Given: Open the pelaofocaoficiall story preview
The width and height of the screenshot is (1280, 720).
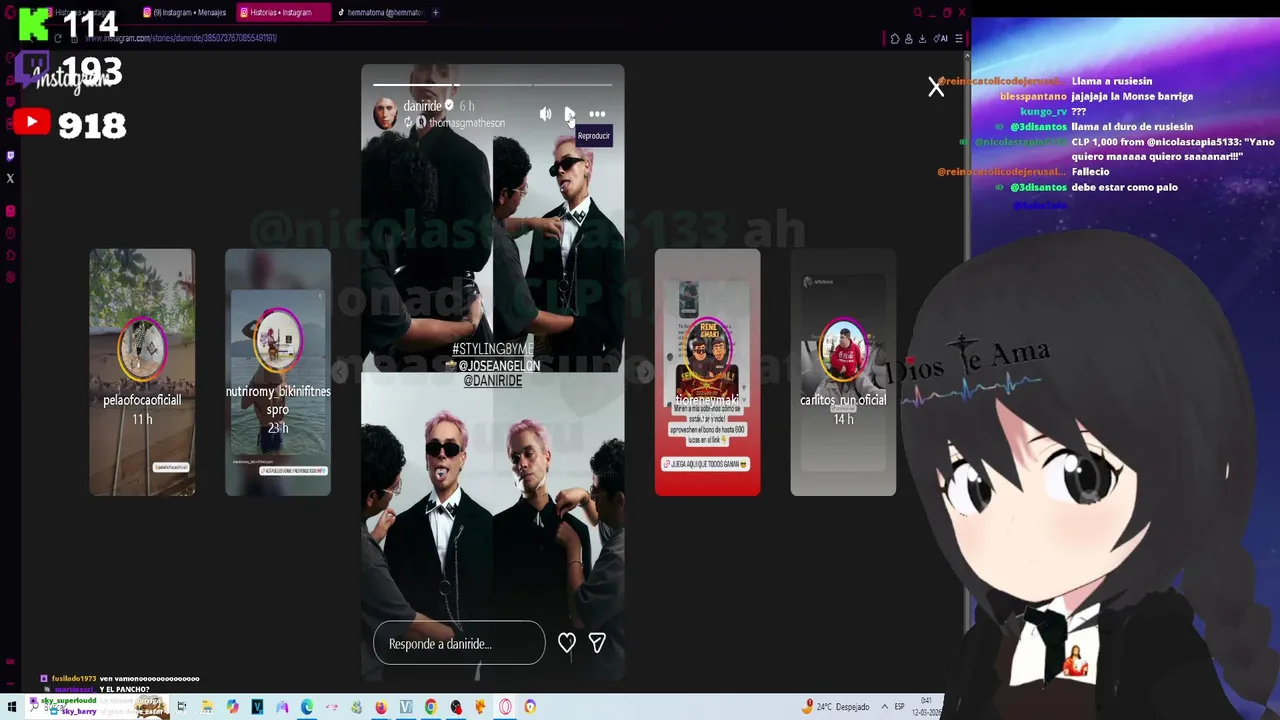Looking at the screenshot, I should click(x=142, y=372).
